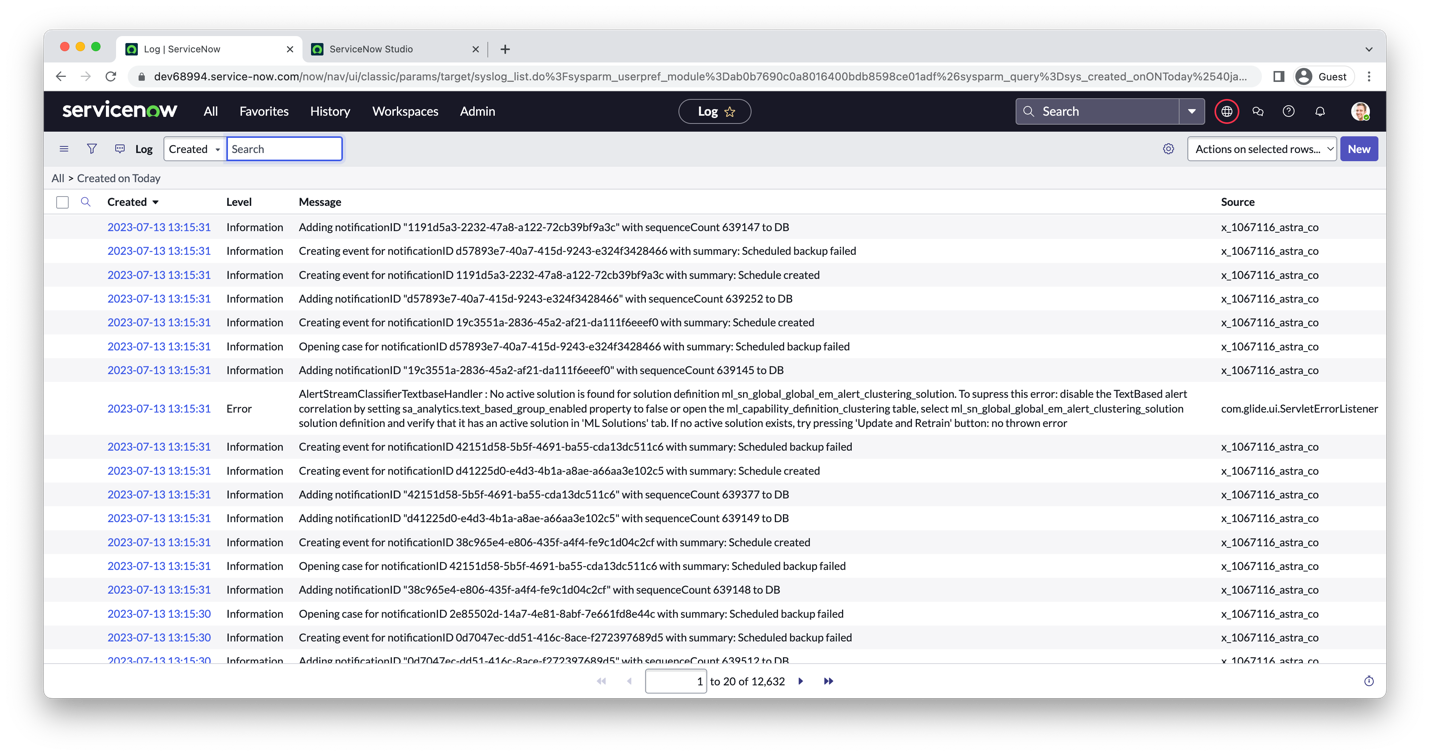Screen dimensions: 1430x756
Task: Click the page number input field
Action: (x=675, y=681)
